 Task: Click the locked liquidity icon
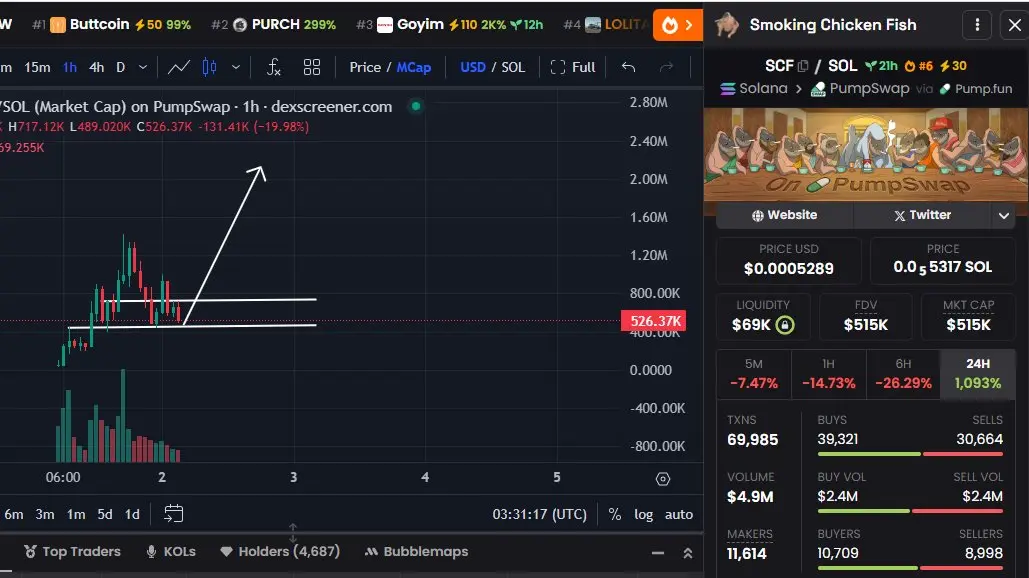[784, 325]
